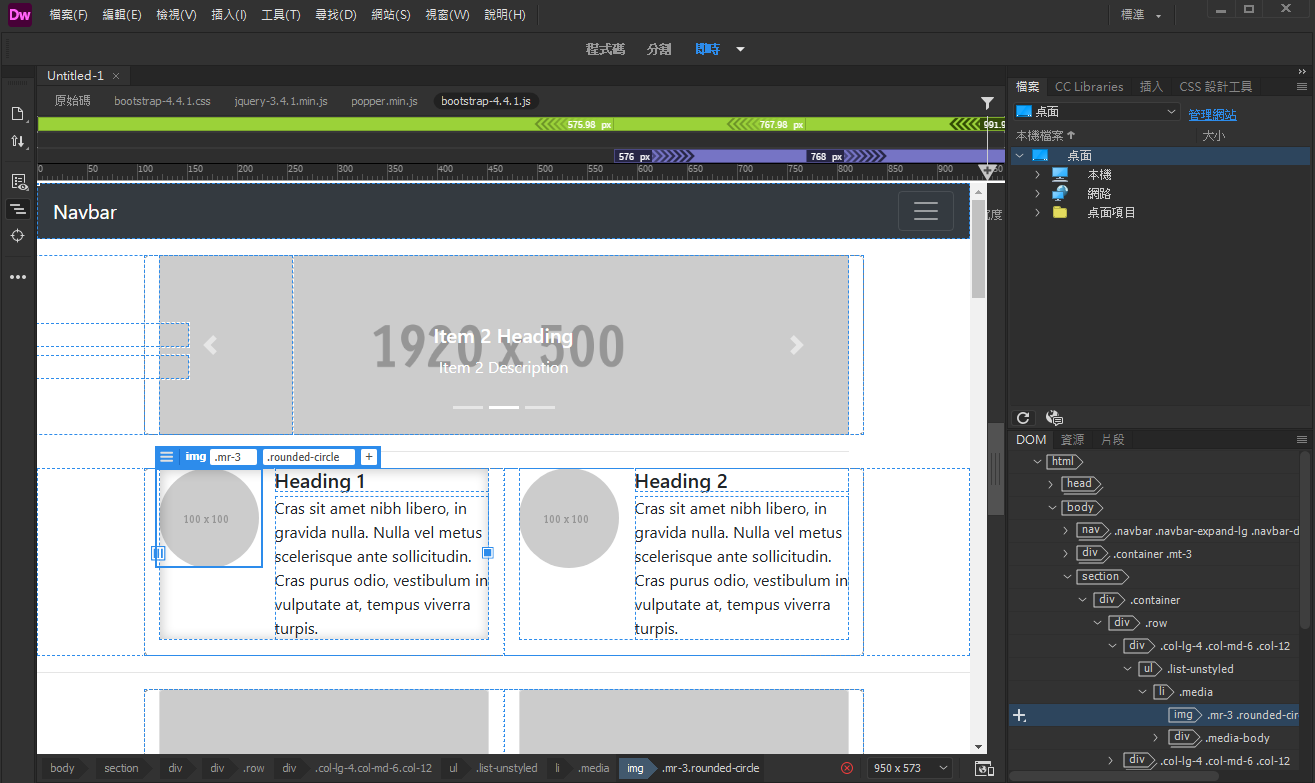
Task: Switch to CSS 設計工具 tab
Action: point(1215,87)
